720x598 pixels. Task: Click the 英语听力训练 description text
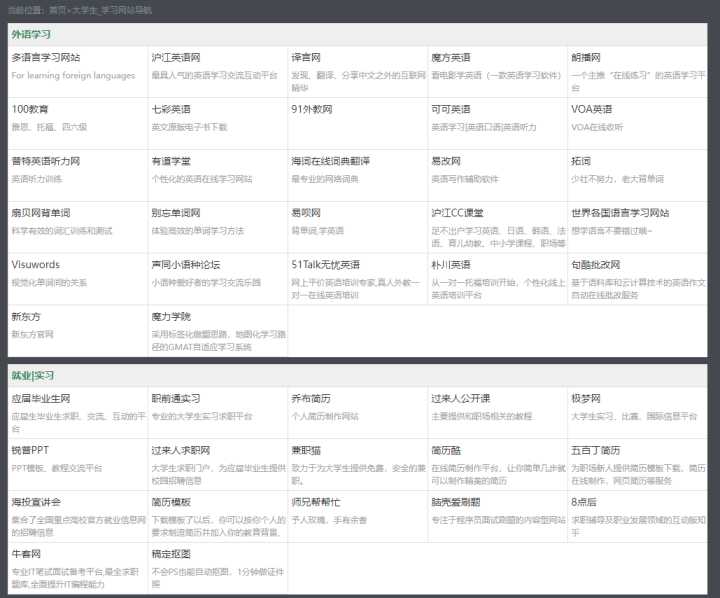(x=37, y=179)
